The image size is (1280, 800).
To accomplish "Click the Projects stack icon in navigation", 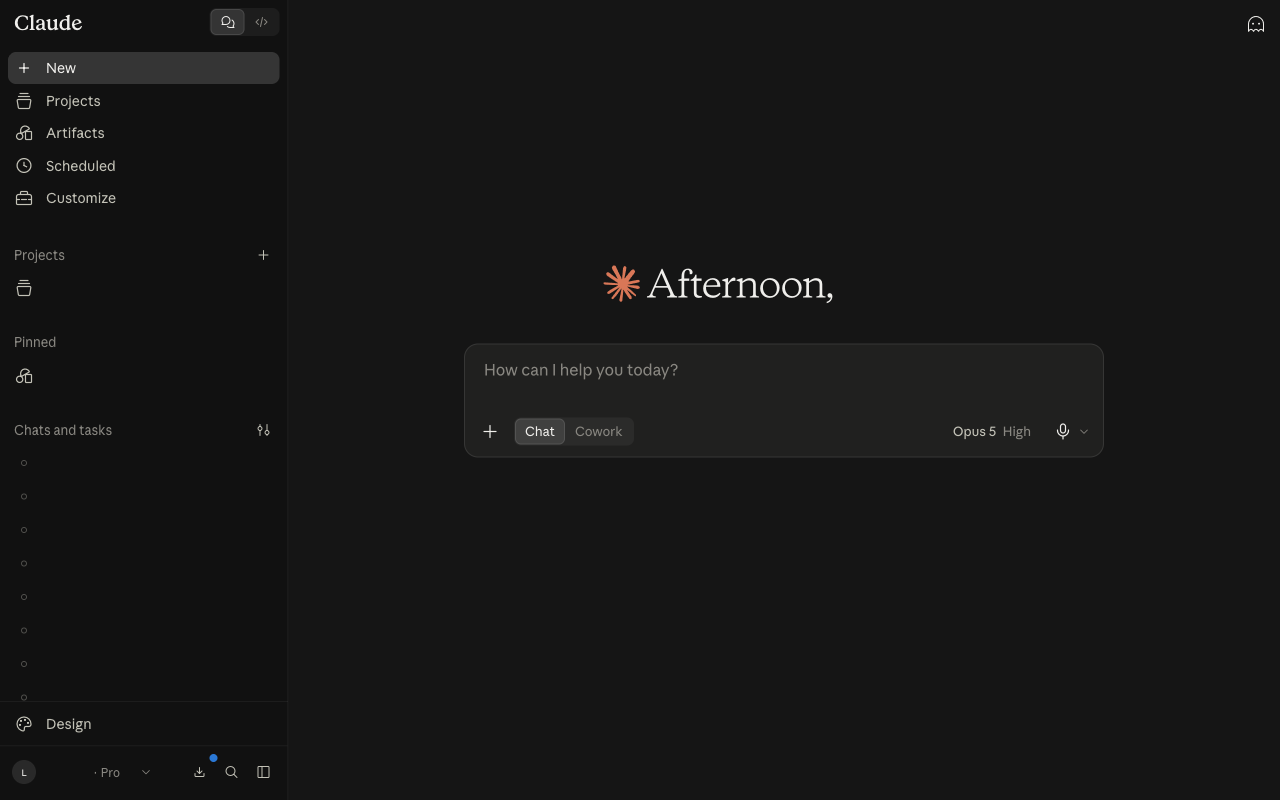I will click(x=24, y=101).
